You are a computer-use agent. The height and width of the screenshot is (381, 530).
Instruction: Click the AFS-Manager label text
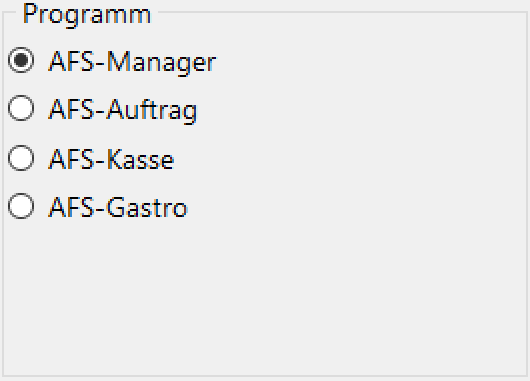pos(132,63)
